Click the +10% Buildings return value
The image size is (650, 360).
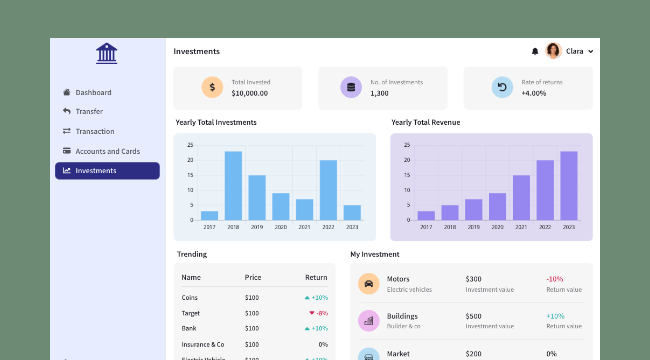pyautogui.click(x=555, y=316)
